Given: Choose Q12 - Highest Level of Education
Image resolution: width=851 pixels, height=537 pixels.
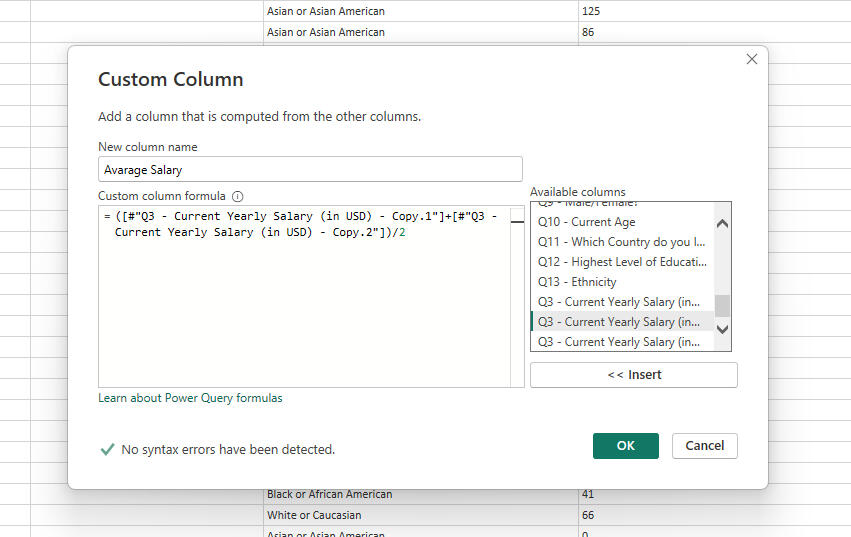Looking at the screenshot, I should [x=621, y=262].
